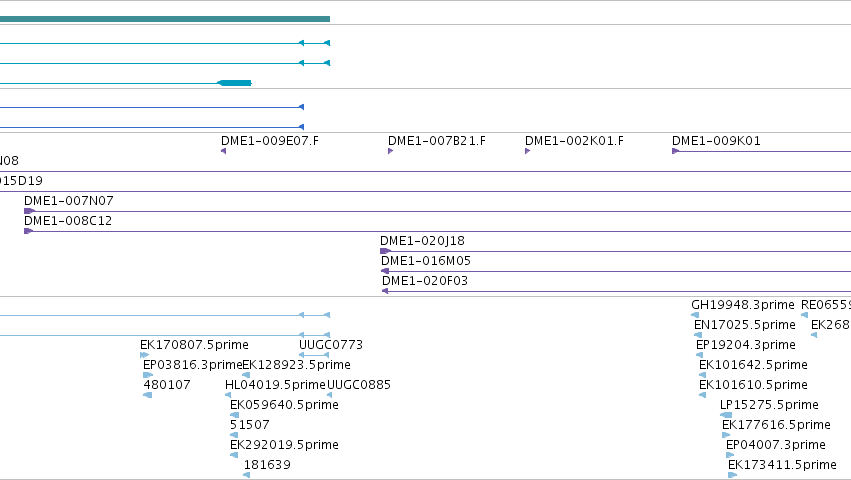Click the EK128923.5prime EST label
This screenshot has height=480, width=851.
[296, 365]
